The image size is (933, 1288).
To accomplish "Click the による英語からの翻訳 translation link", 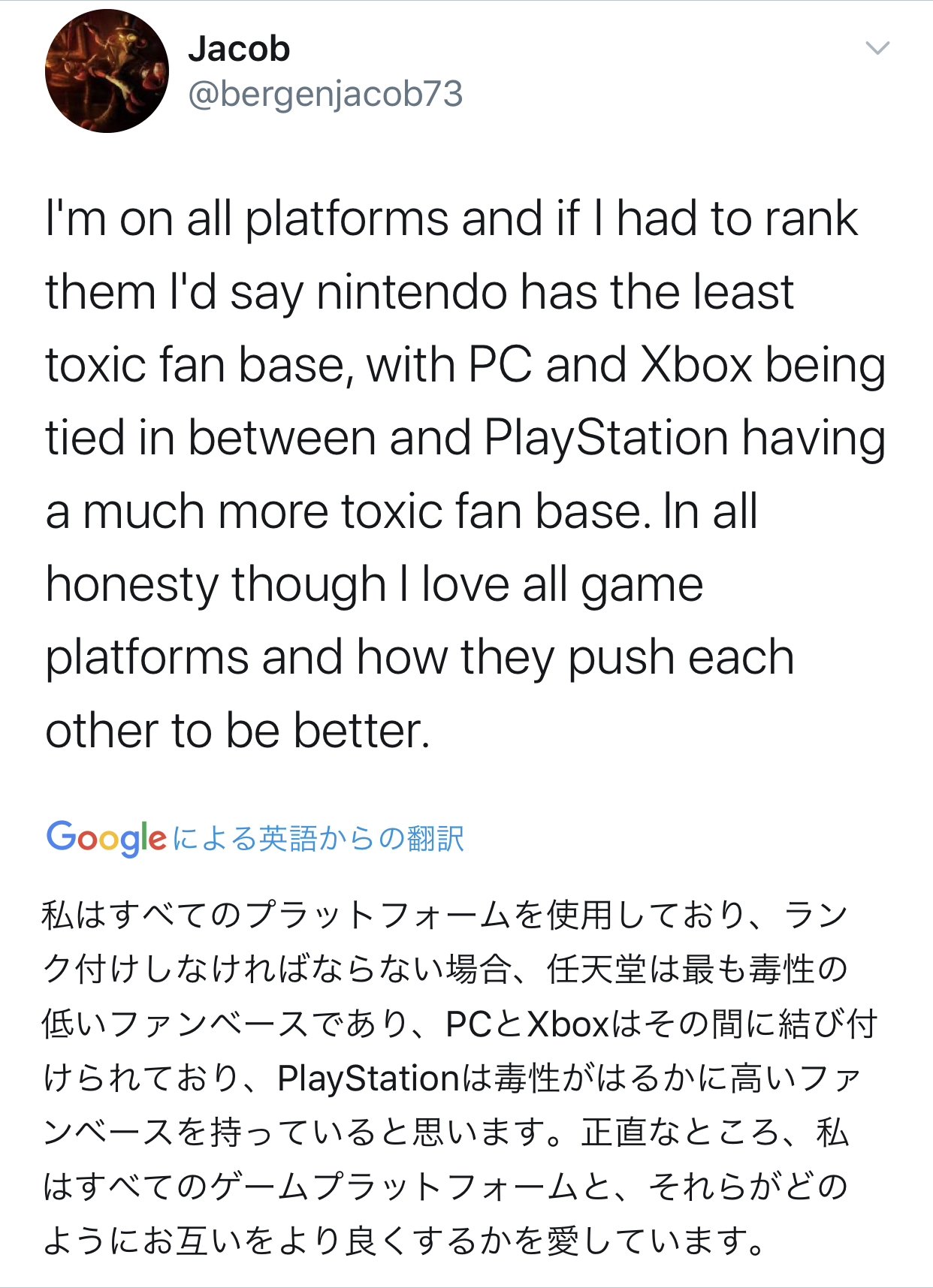I will 319,839.
